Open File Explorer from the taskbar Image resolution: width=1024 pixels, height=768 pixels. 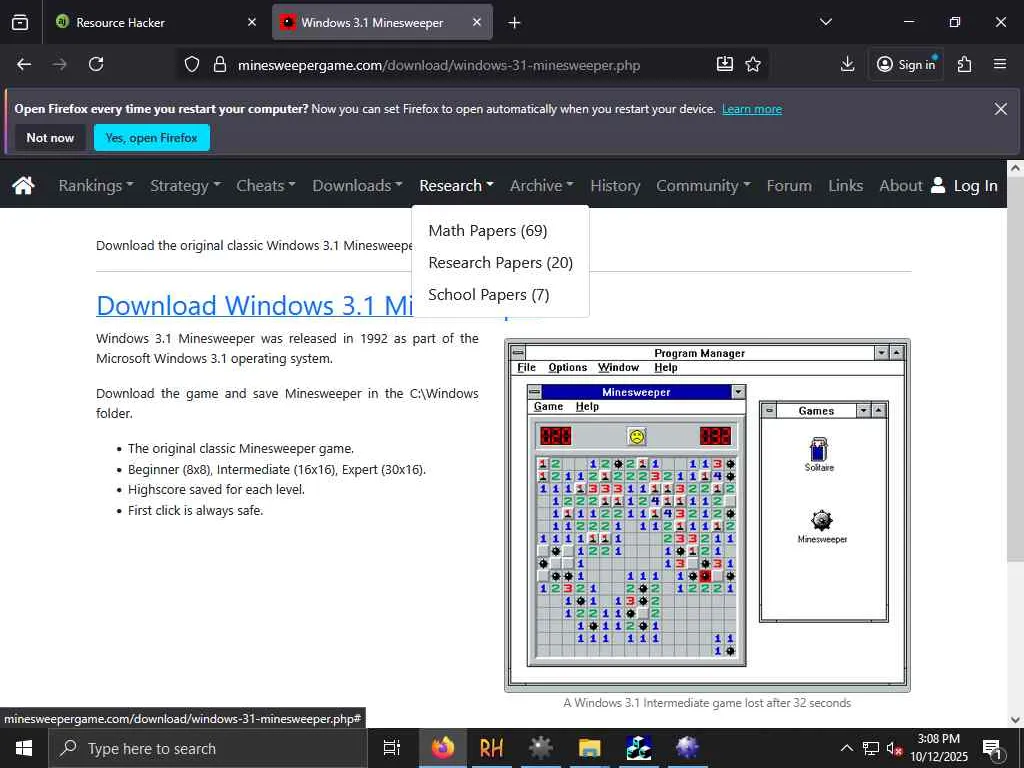tap(589, 748)
